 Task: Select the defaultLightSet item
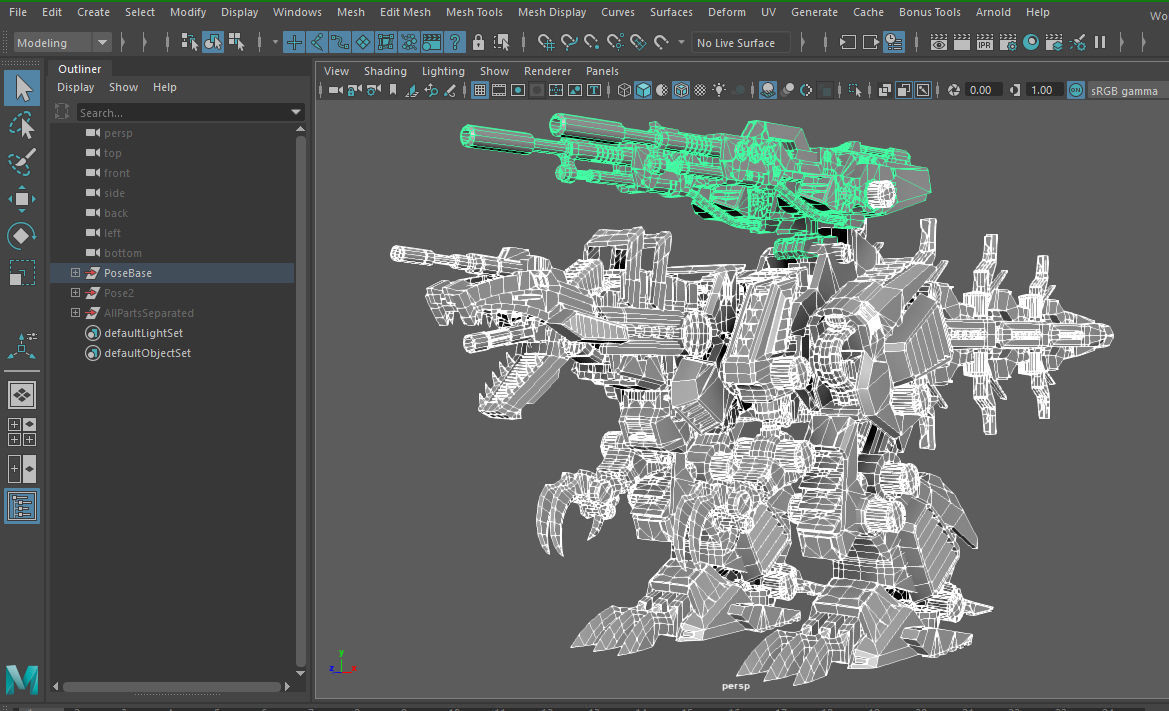coord(143,333)
